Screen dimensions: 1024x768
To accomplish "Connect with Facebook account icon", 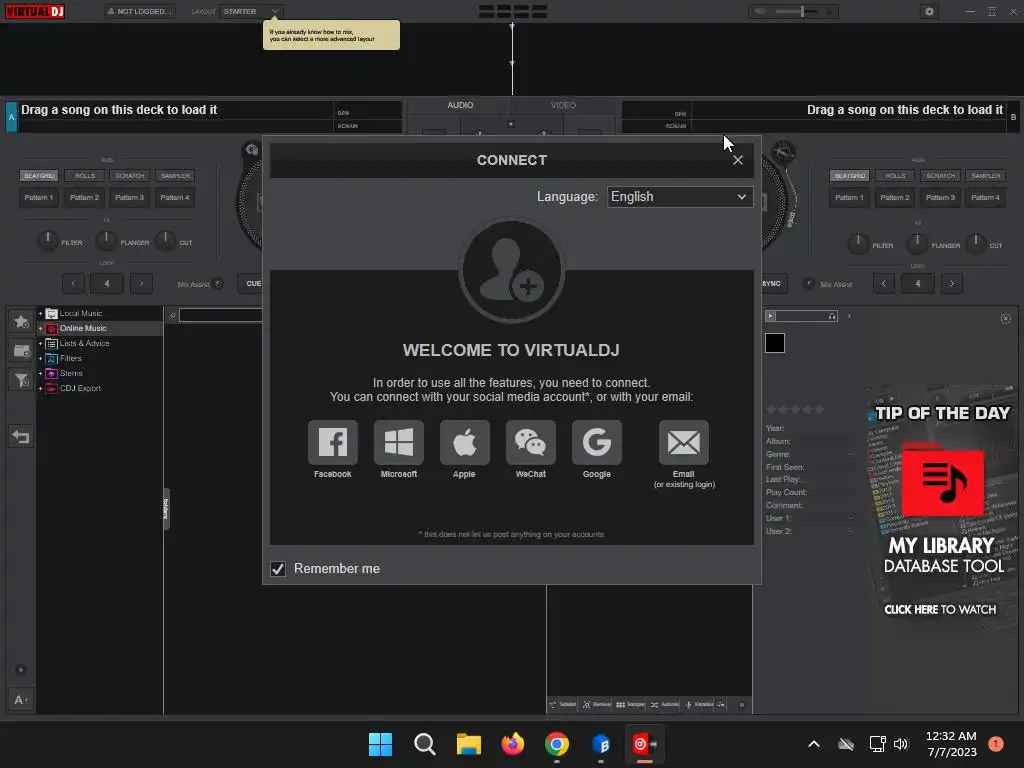I will (332, 442).
